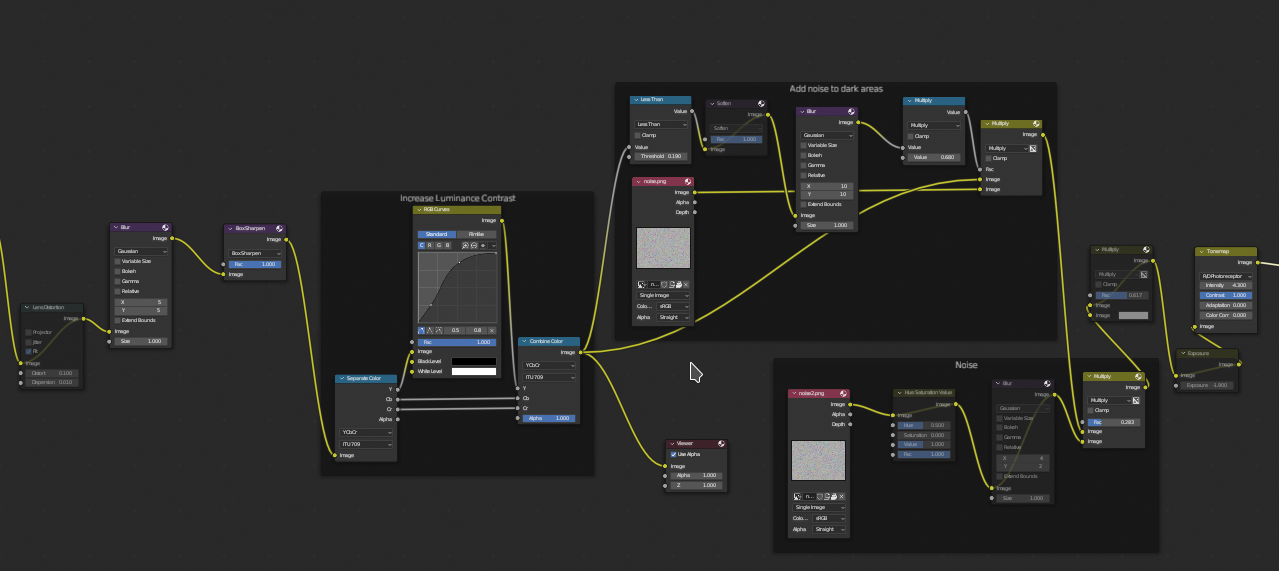The width and height of the screenshot is (1279, 571).
Task: Click the fake user shield icon in noise.png node
Action: coord(663,284)
